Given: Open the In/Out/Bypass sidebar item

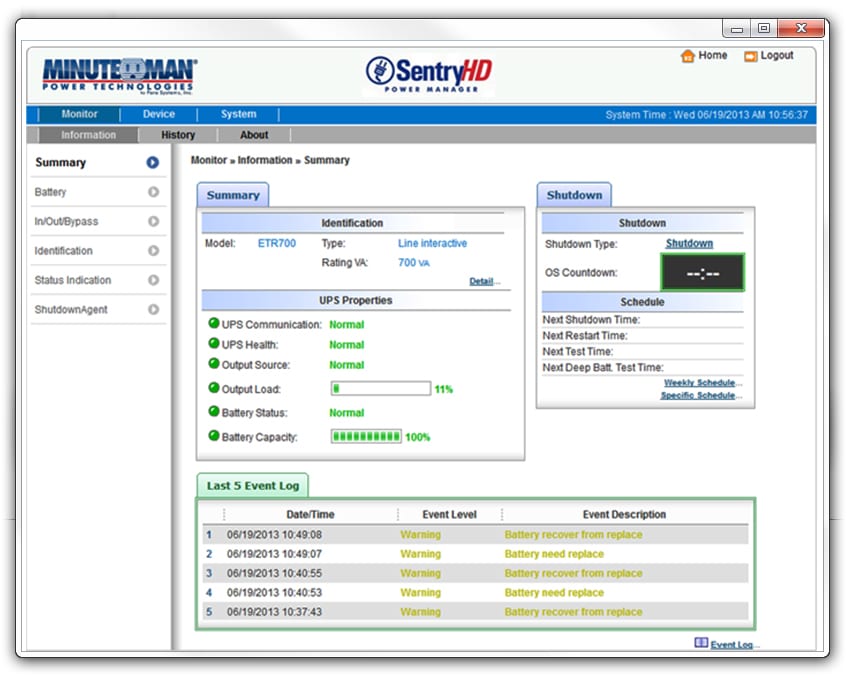Looking at the screenshot, I should click(97, 221).
